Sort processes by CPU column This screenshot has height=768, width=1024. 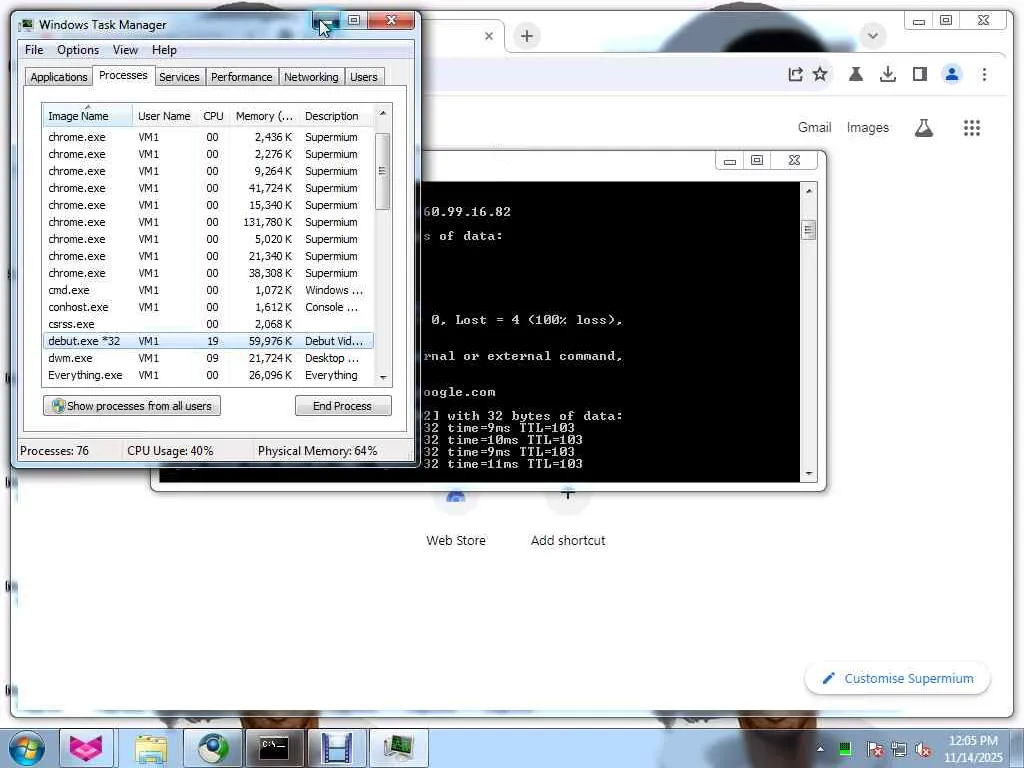tap(213, 116)
